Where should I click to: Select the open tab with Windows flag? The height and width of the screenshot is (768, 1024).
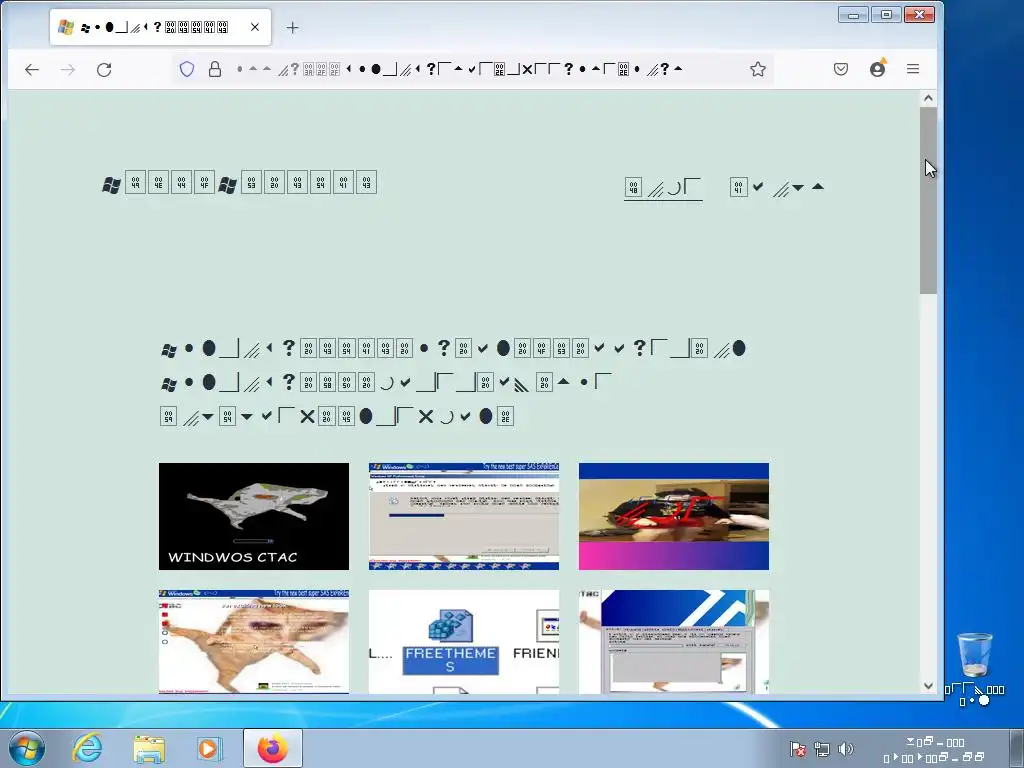161,27
